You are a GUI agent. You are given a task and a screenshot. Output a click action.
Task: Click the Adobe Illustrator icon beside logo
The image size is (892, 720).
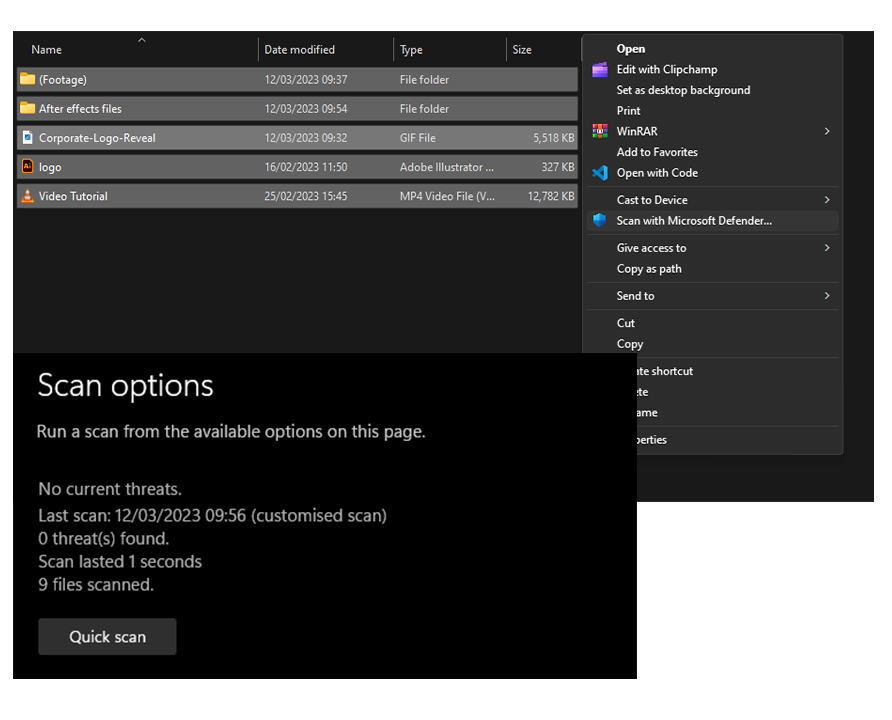click(x=27, y=167)
